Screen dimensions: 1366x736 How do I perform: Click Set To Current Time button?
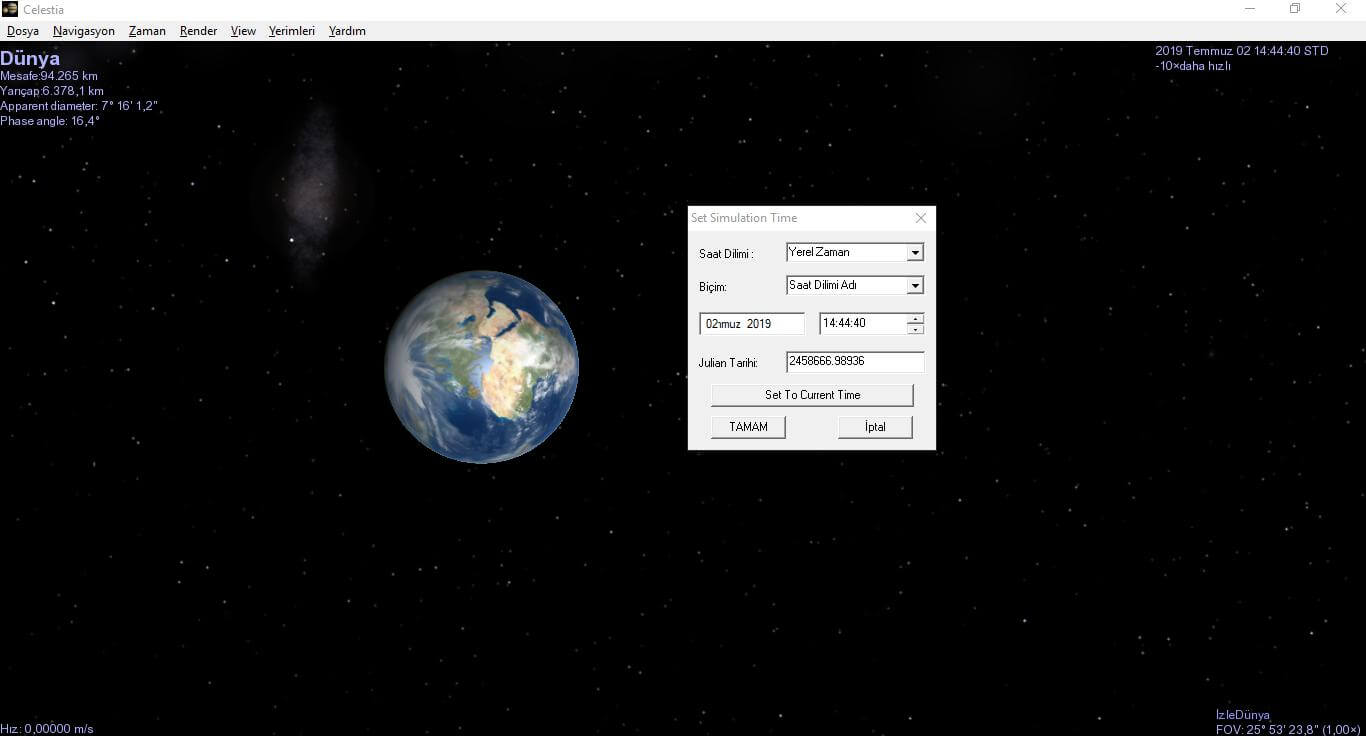click(x=812, y=395)
